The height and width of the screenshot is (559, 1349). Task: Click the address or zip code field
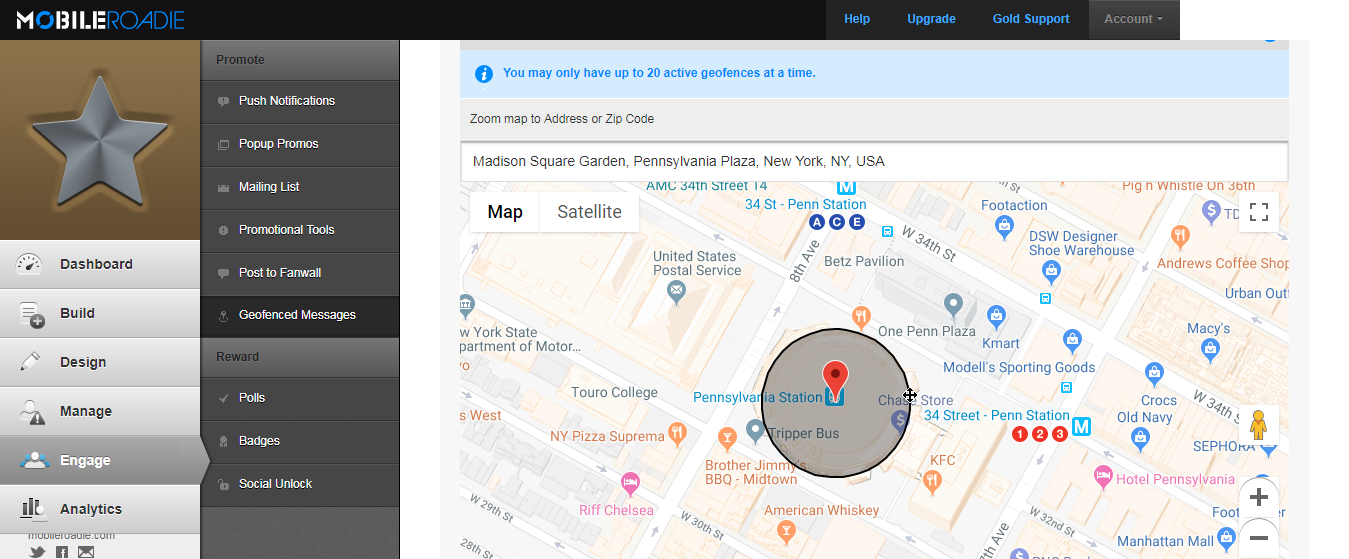point(874,161)
